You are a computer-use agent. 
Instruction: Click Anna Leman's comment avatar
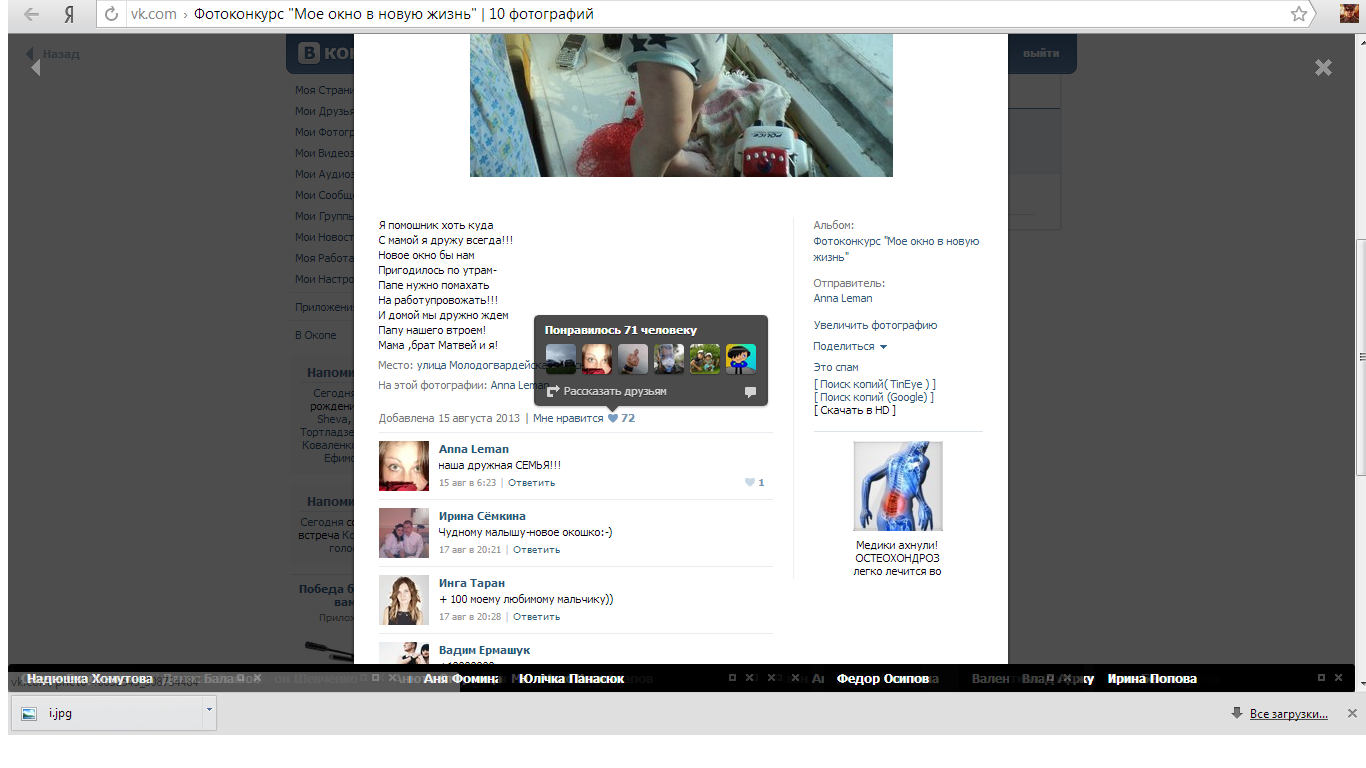404,466
